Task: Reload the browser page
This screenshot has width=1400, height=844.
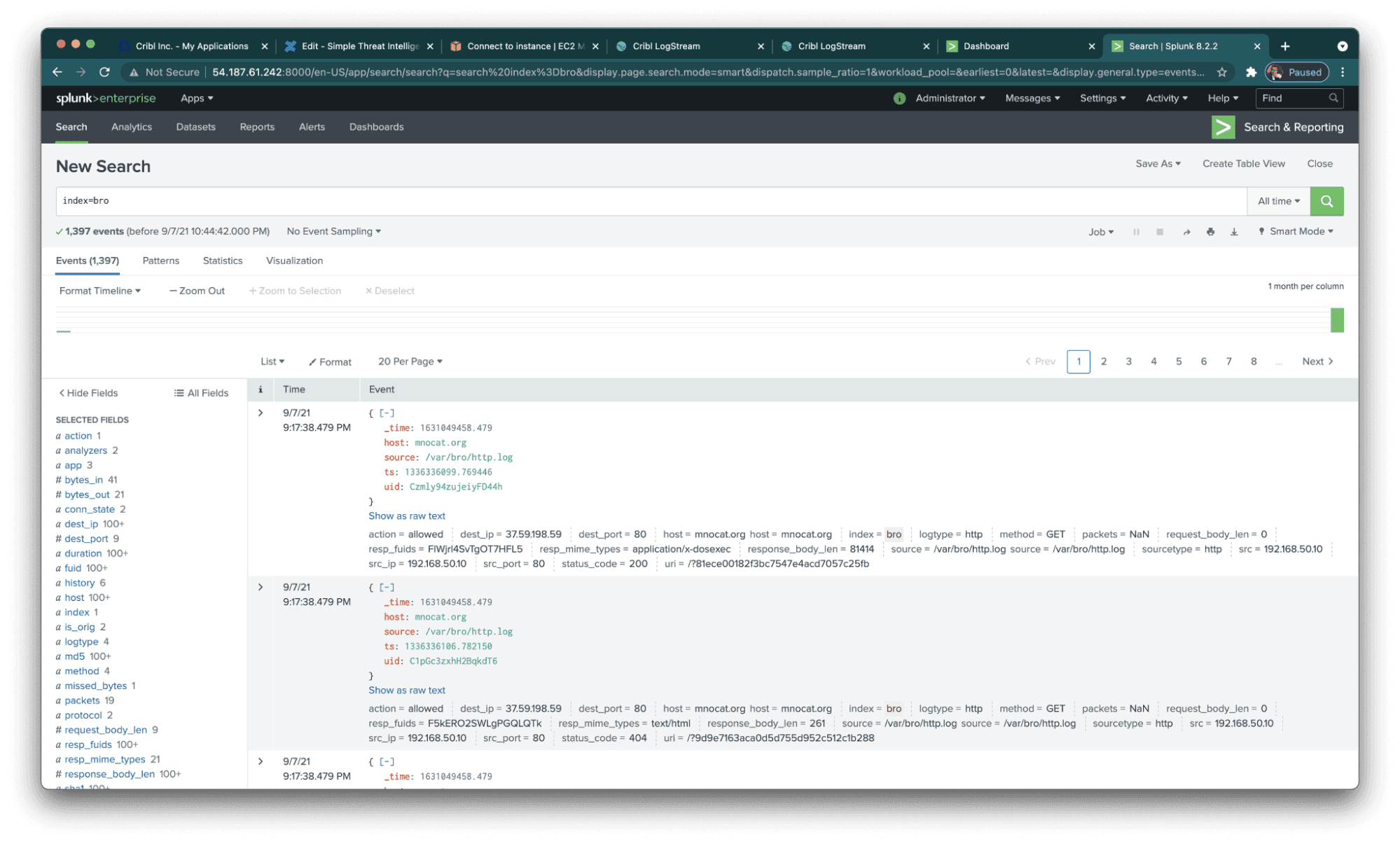Action: click(104, 72)
